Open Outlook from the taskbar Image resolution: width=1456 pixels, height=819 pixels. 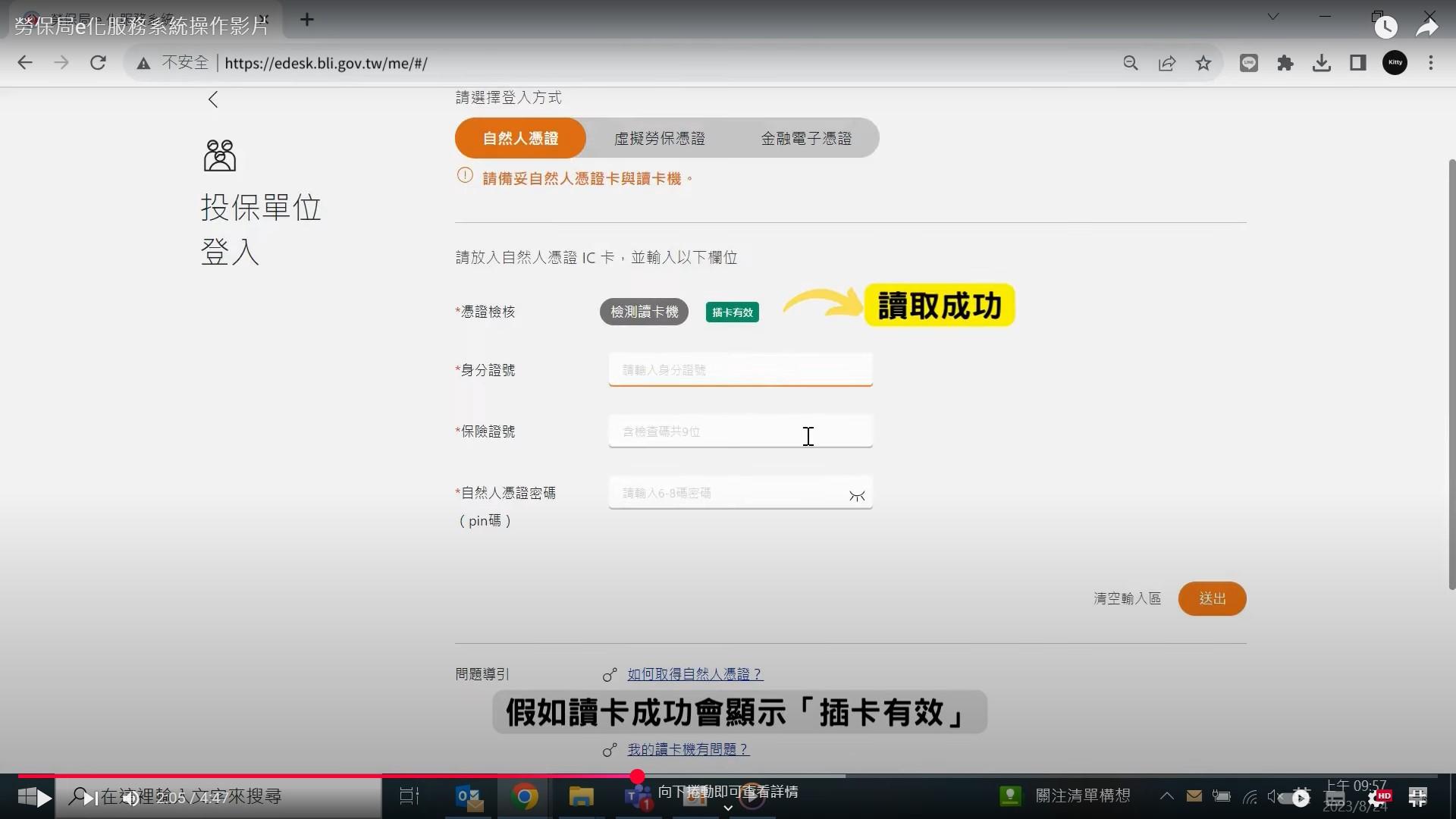(x=469, y=797)
